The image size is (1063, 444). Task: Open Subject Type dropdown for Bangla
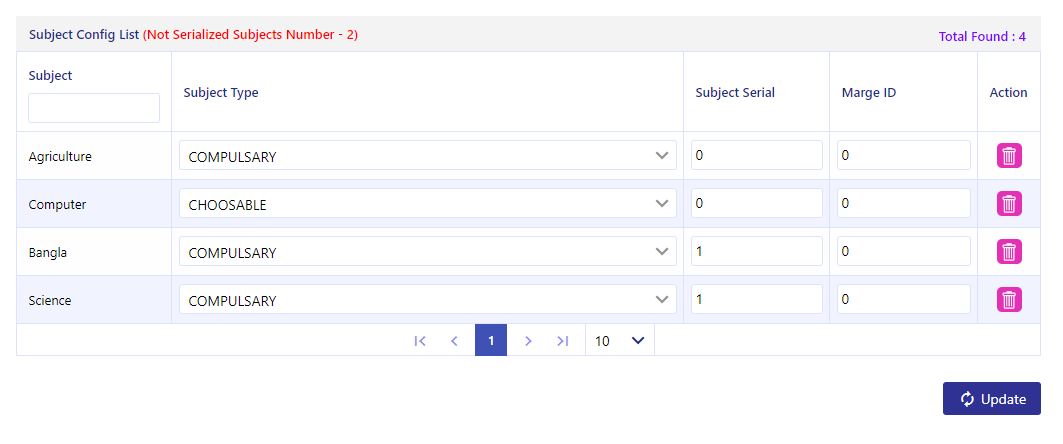tap(428, 251)
